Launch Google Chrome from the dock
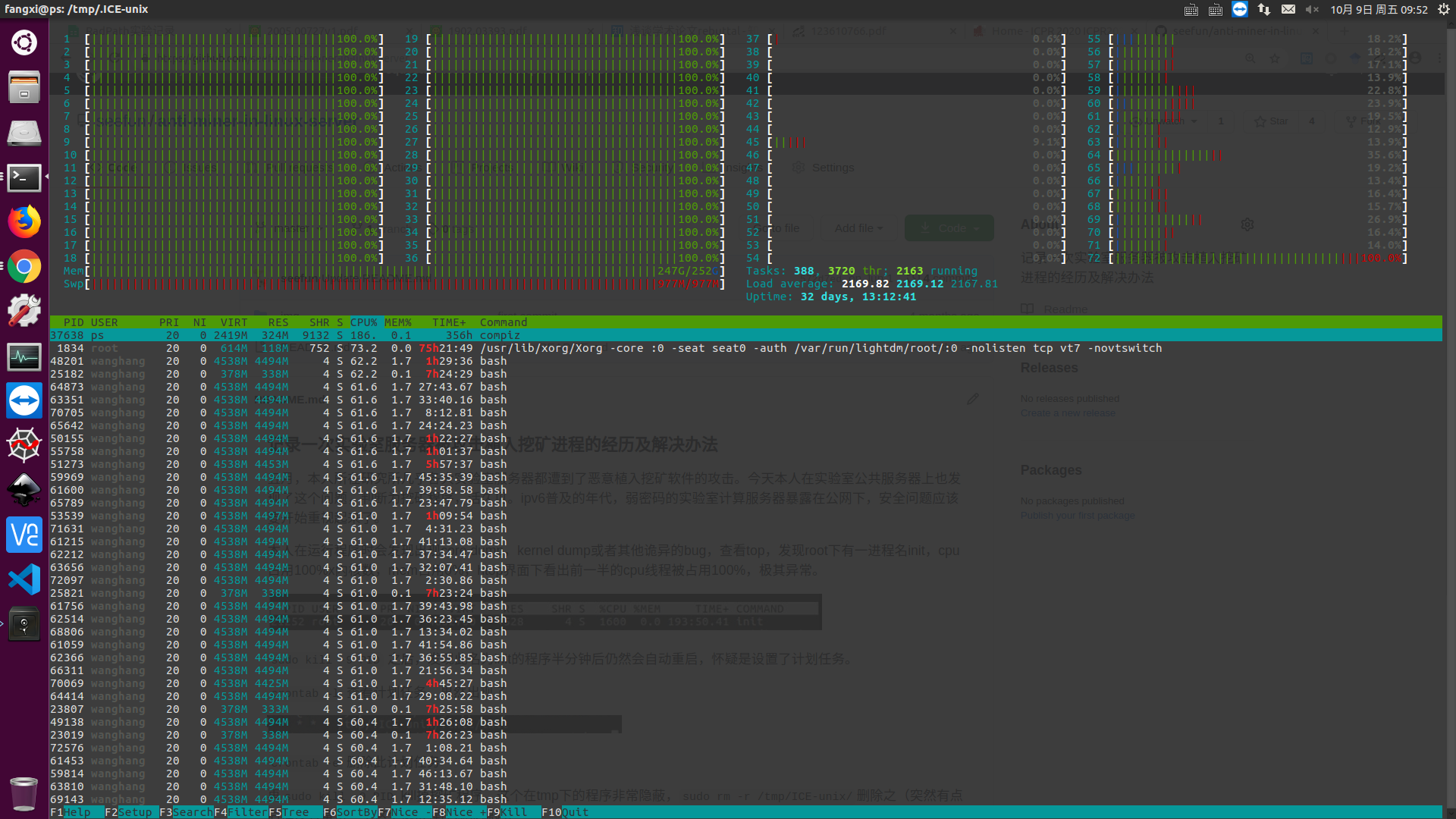The image size is (1456, 819). pyautogui.click(x=24, y=267)
